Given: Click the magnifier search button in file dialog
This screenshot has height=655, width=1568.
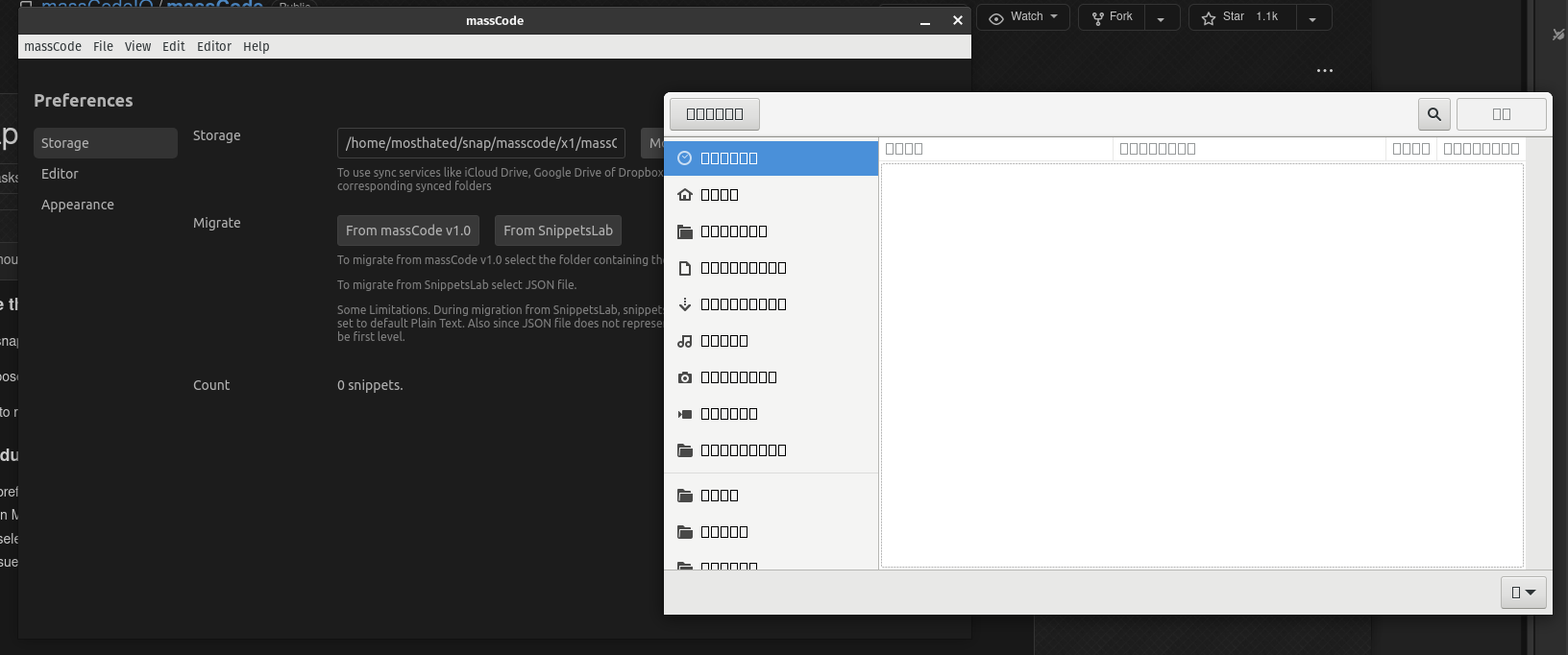Looking at the screenshot, I should pyautogui.click(x=1433, y=114).
